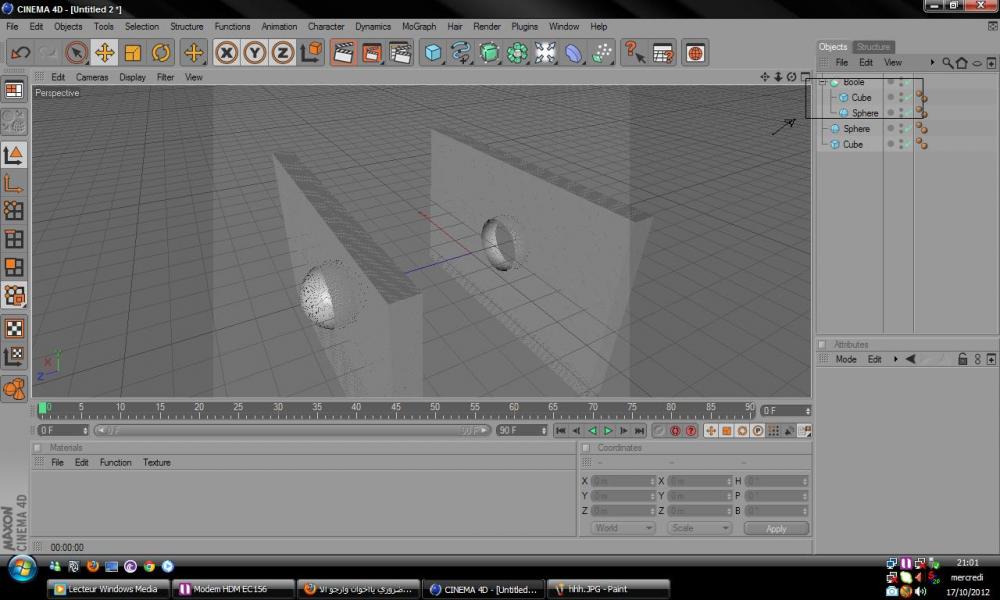Open Windows Start menu
The height and width of the screenshot is (600, 1000).
point(21,568)
